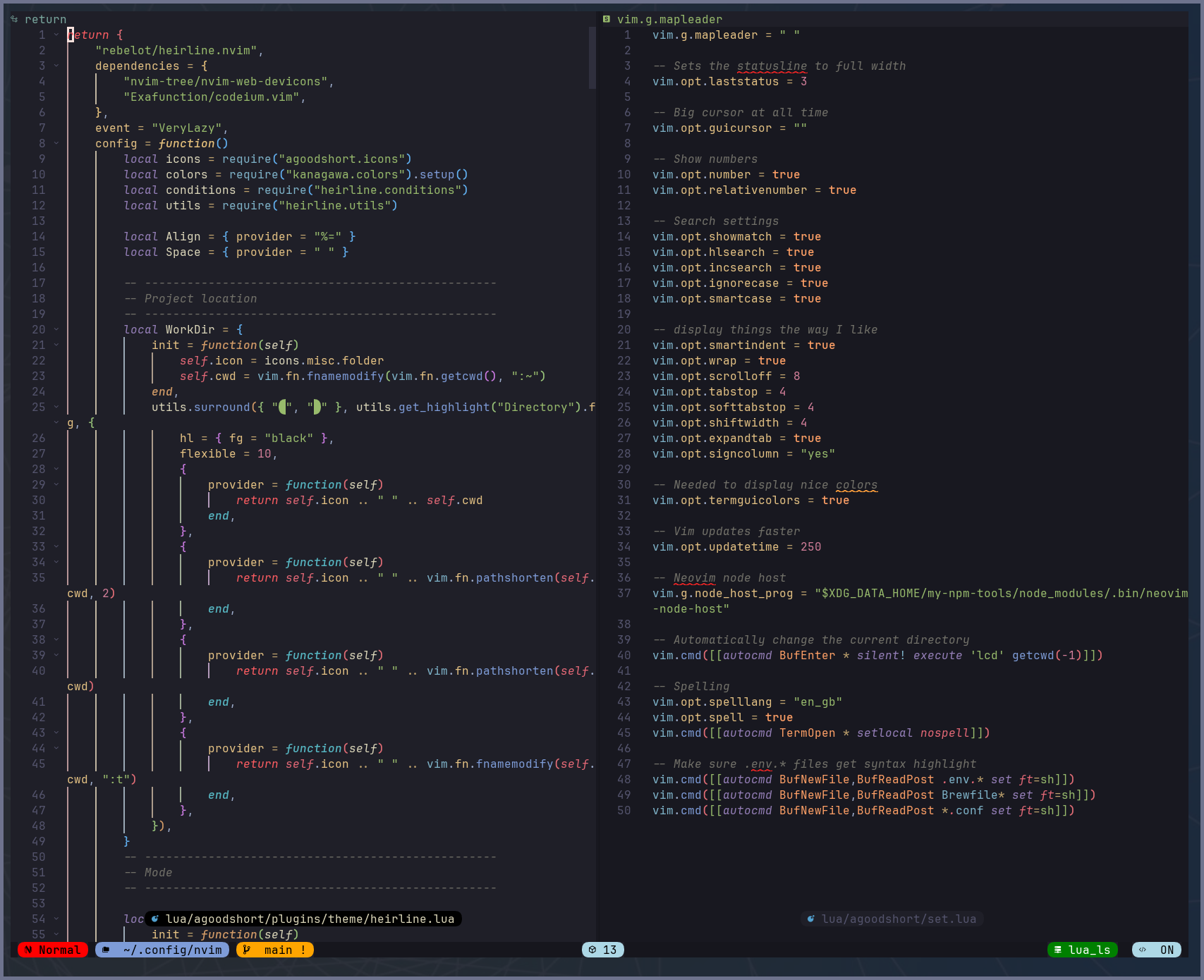Click 'vim.g.node_host_prog' on right line 37
This screenshot has height=980, width=1204.
click(x=723, y=593)
